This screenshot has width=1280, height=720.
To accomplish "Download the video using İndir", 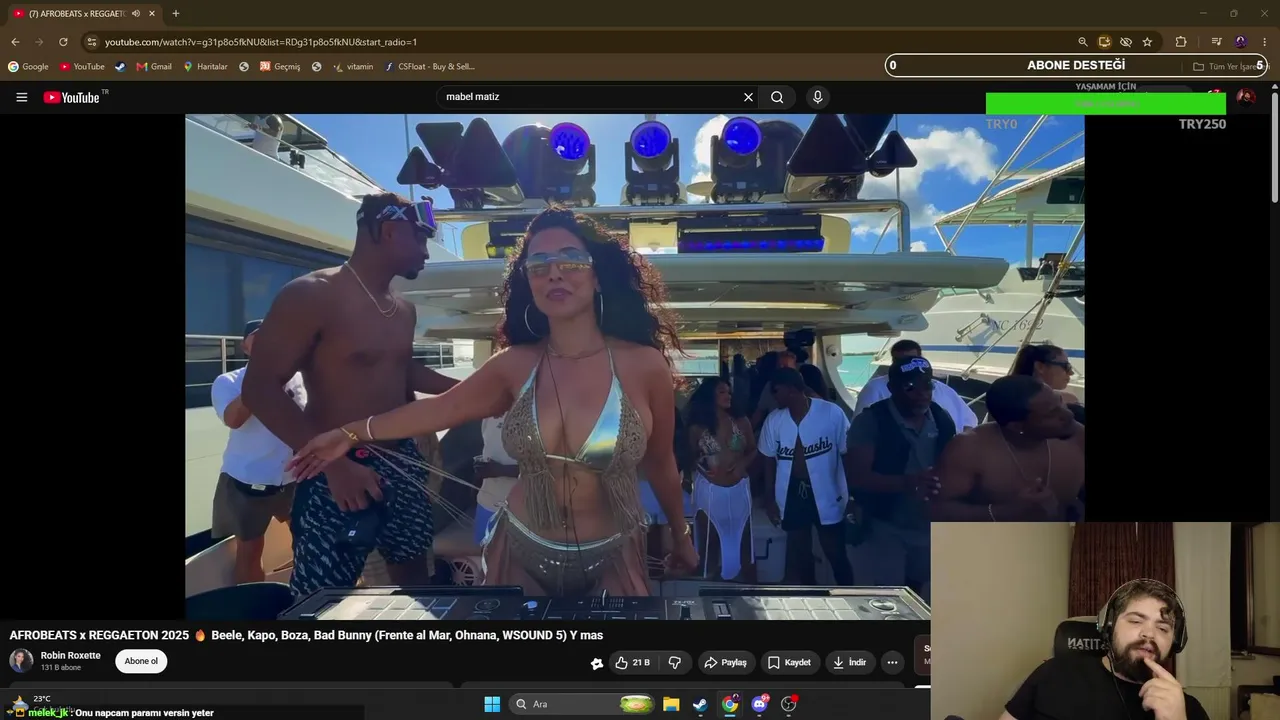I will (849, 662).
